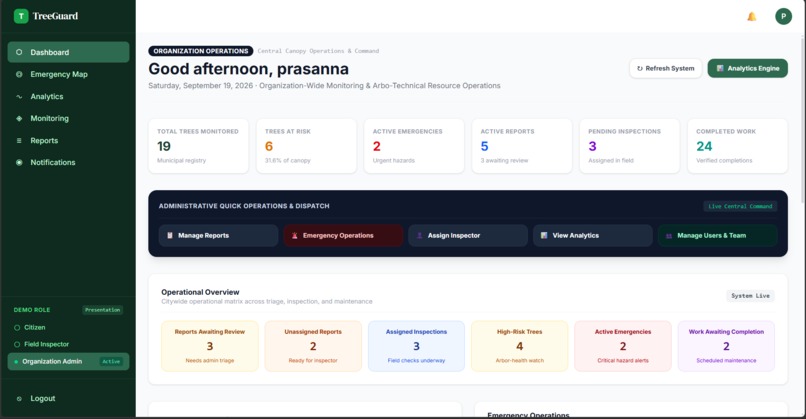Viewport: 806px width, 419px height.
Task: Select the Reports Awaiting Review tile
Action: (210, 346)
